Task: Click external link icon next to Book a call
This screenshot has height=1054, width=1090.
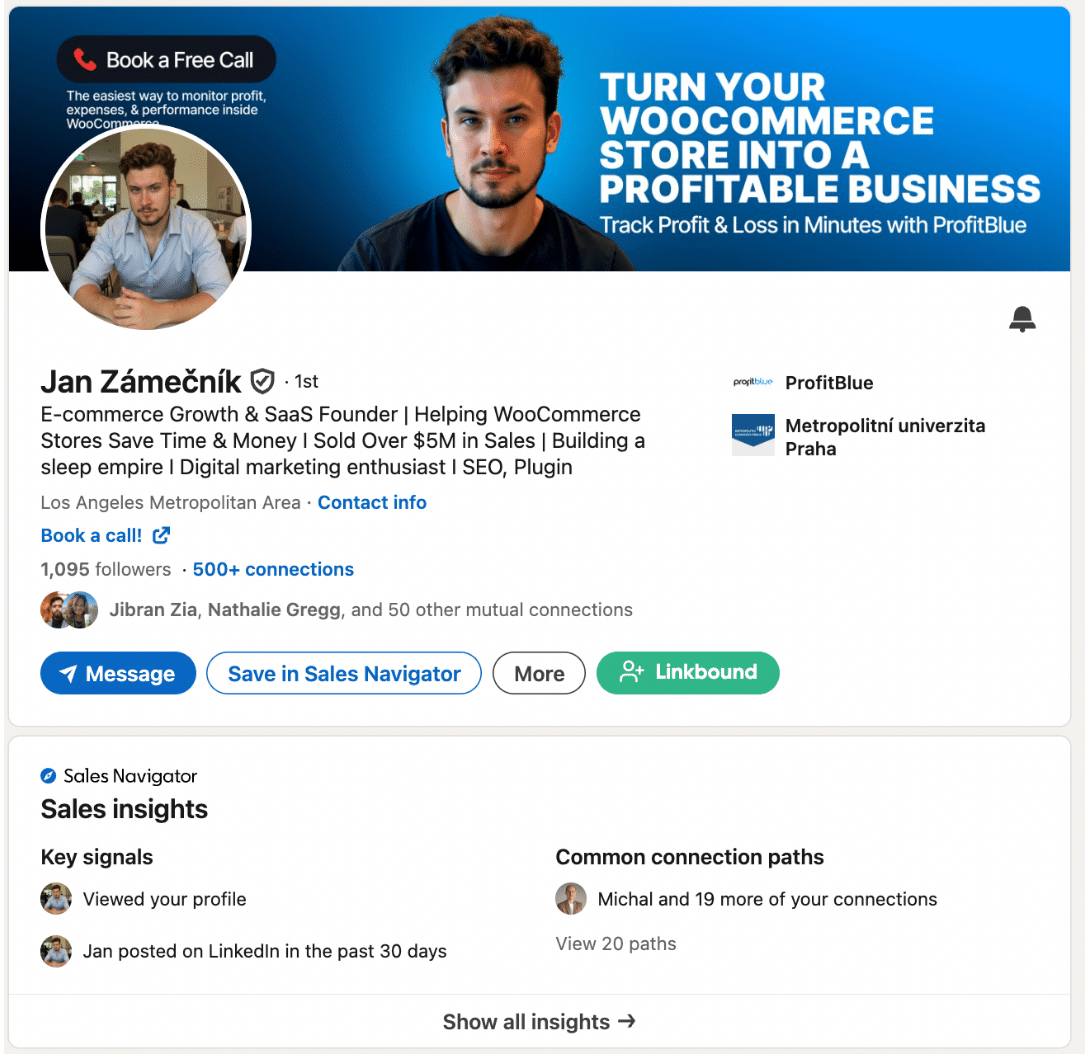Action: [x=161, y=535]
